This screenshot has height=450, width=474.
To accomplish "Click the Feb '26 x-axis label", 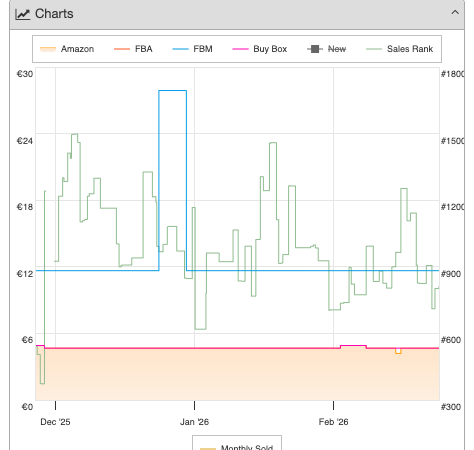I will tap(333, 422).
